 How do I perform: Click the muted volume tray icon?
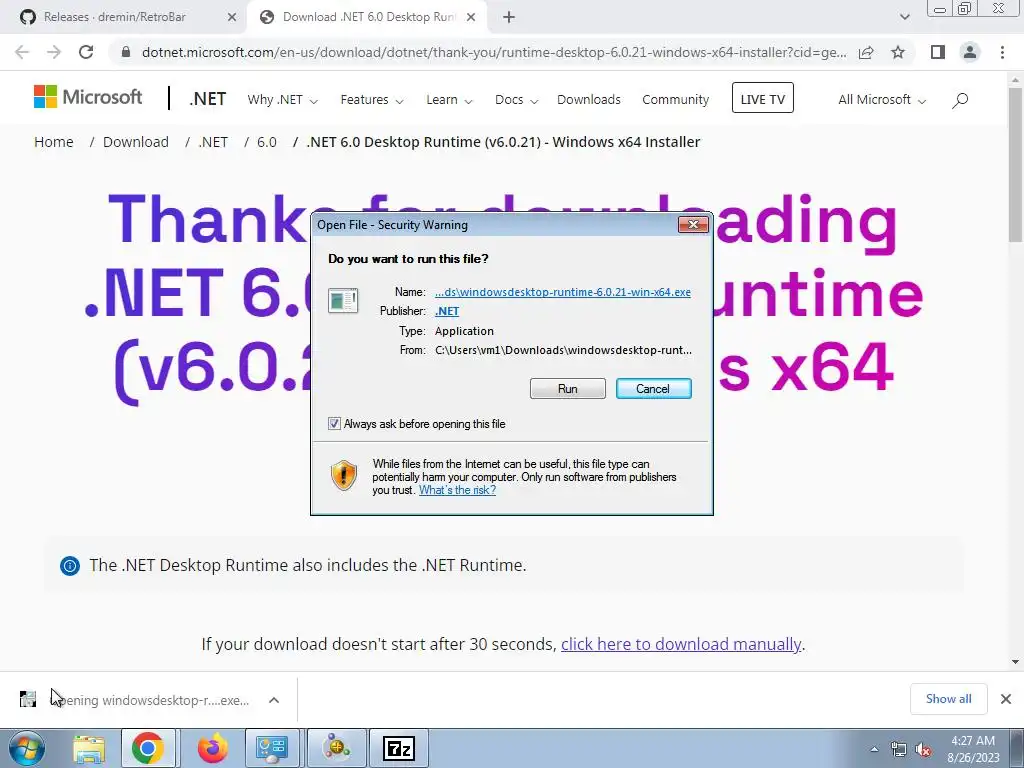pos(923,750)
